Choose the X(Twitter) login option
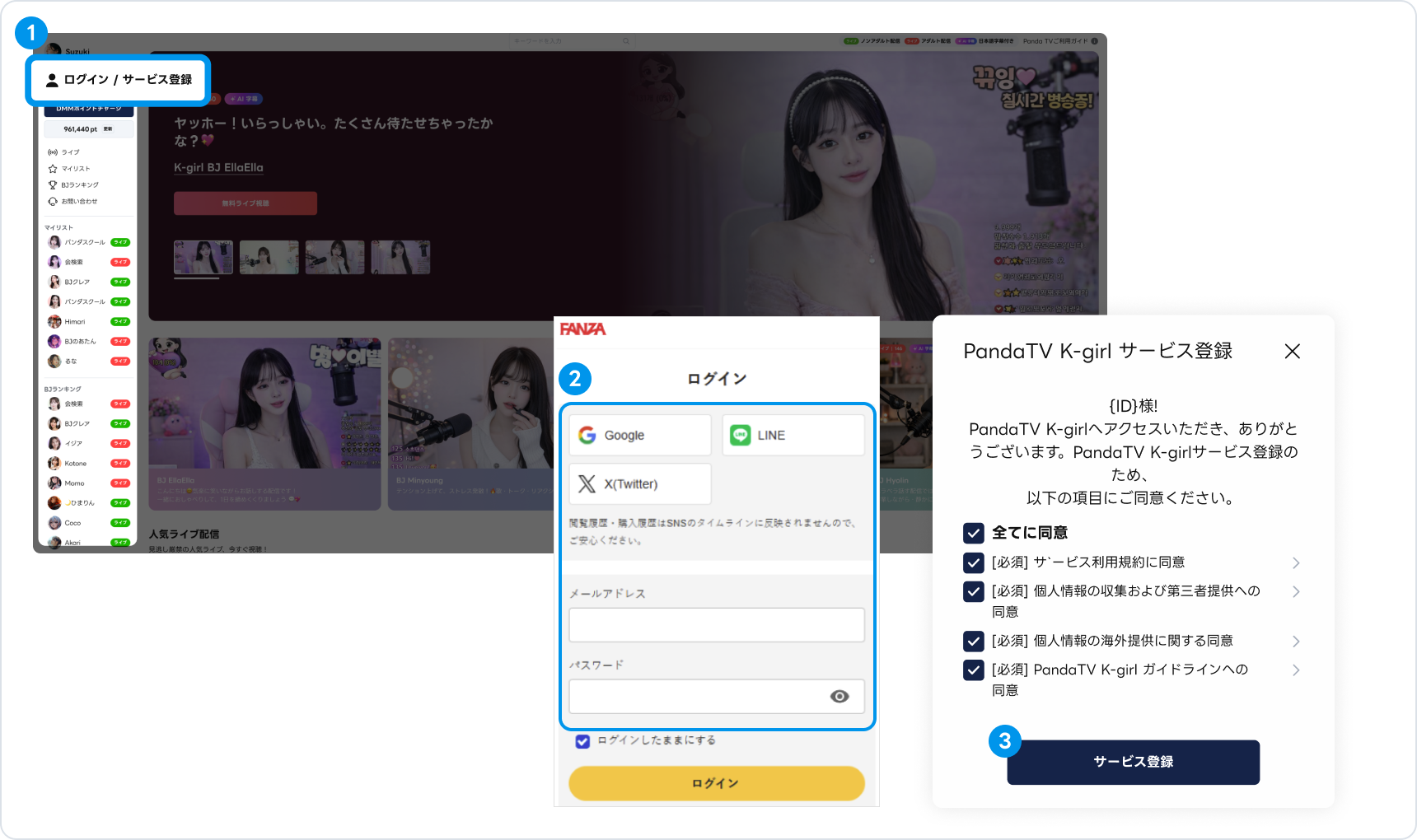This screenshot has width=1417, height=840. [x=640, y=483]
